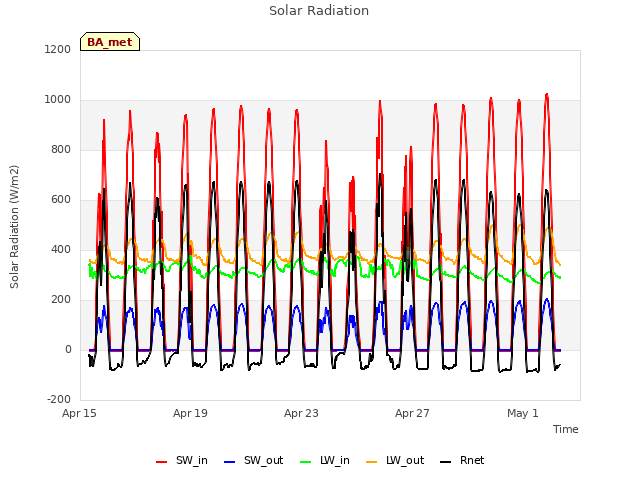Click the red SW_in legend swatch

[x=162, y=462]
